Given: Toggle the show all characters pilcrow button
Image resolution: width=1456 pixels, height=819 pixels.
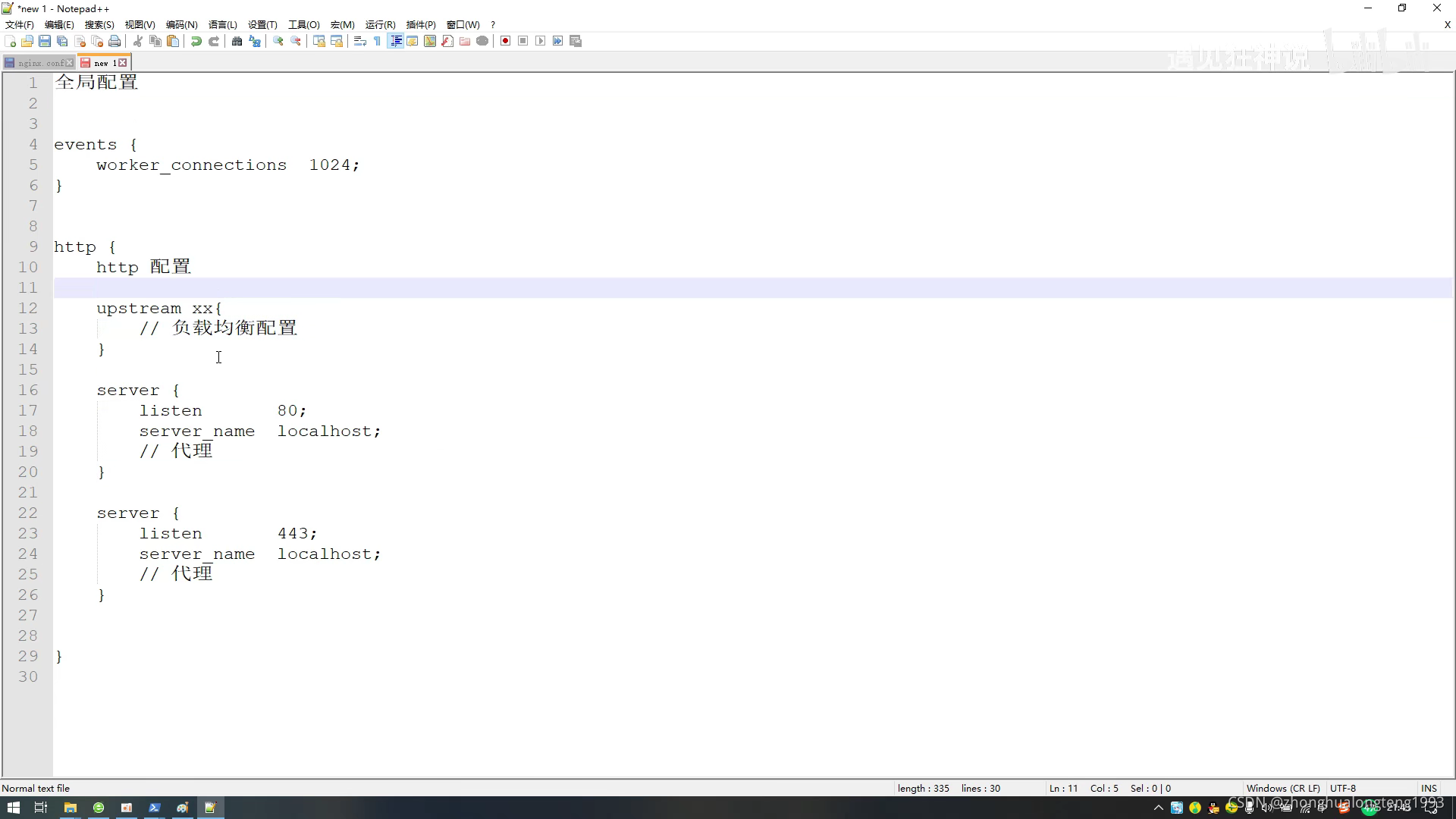Looking at the screenshot, I should point(377,41).
